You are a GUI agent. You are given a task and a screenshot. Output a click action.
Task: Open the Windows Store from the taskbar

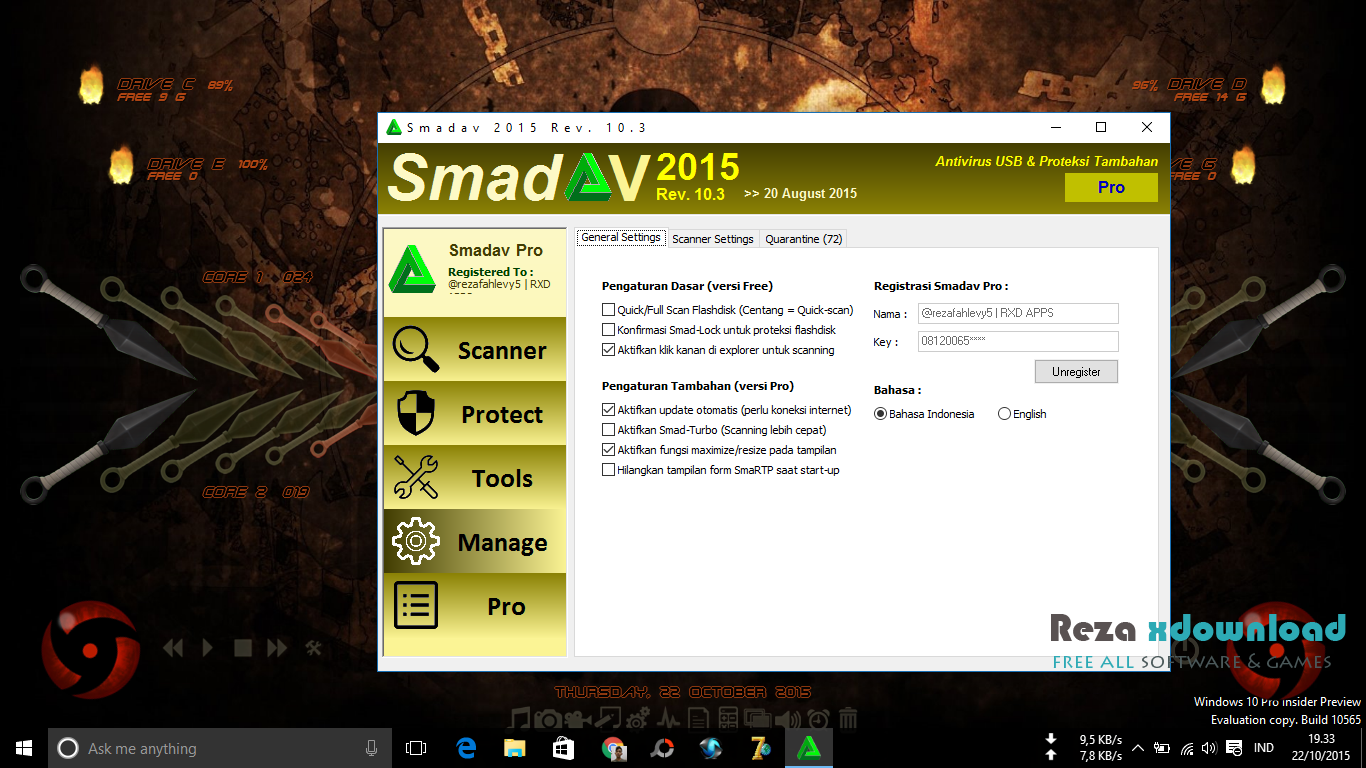click(x=563, y=748)
